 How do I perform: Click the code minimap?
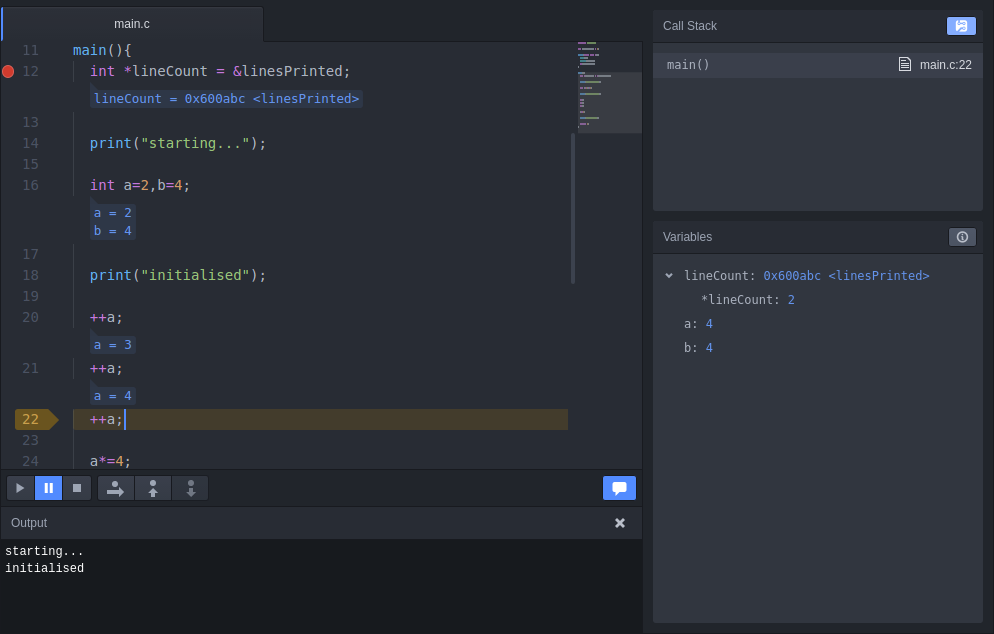[609, 87]
